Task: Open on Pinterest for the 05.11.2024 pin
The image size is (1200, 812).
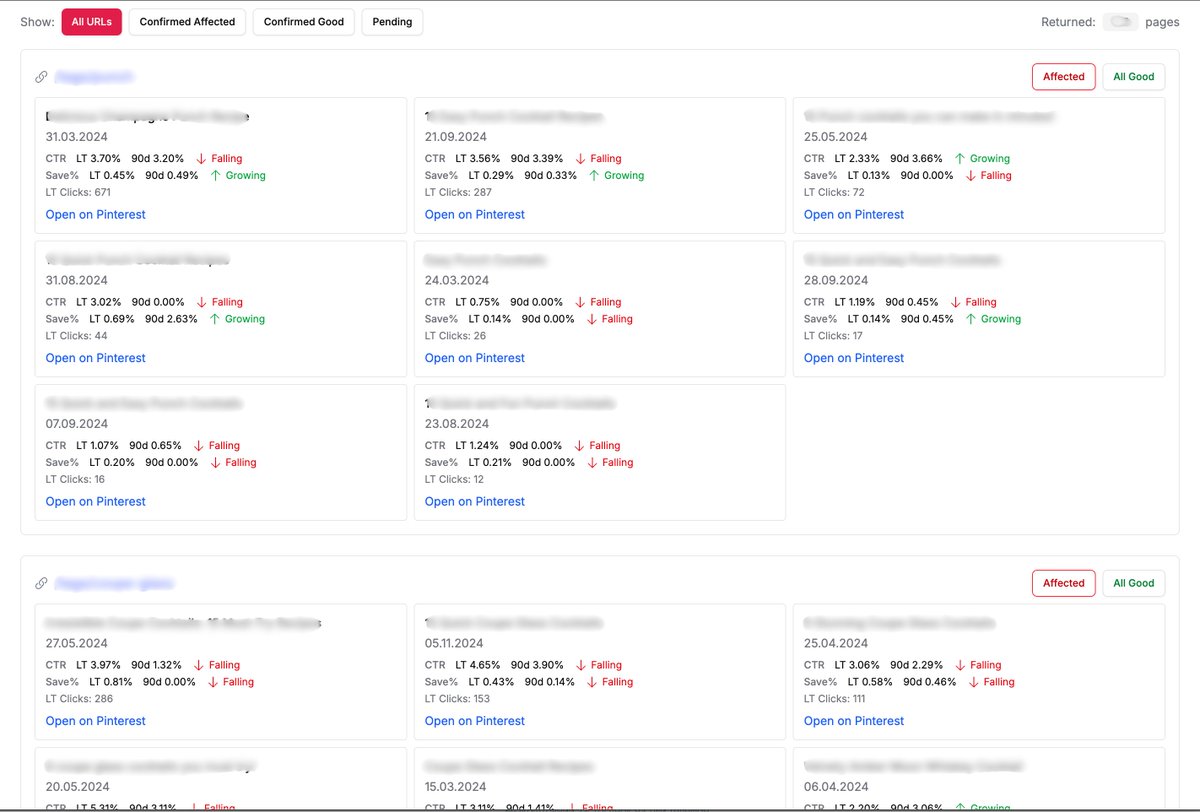Action: pyautogui.click(x=475, y=721)
